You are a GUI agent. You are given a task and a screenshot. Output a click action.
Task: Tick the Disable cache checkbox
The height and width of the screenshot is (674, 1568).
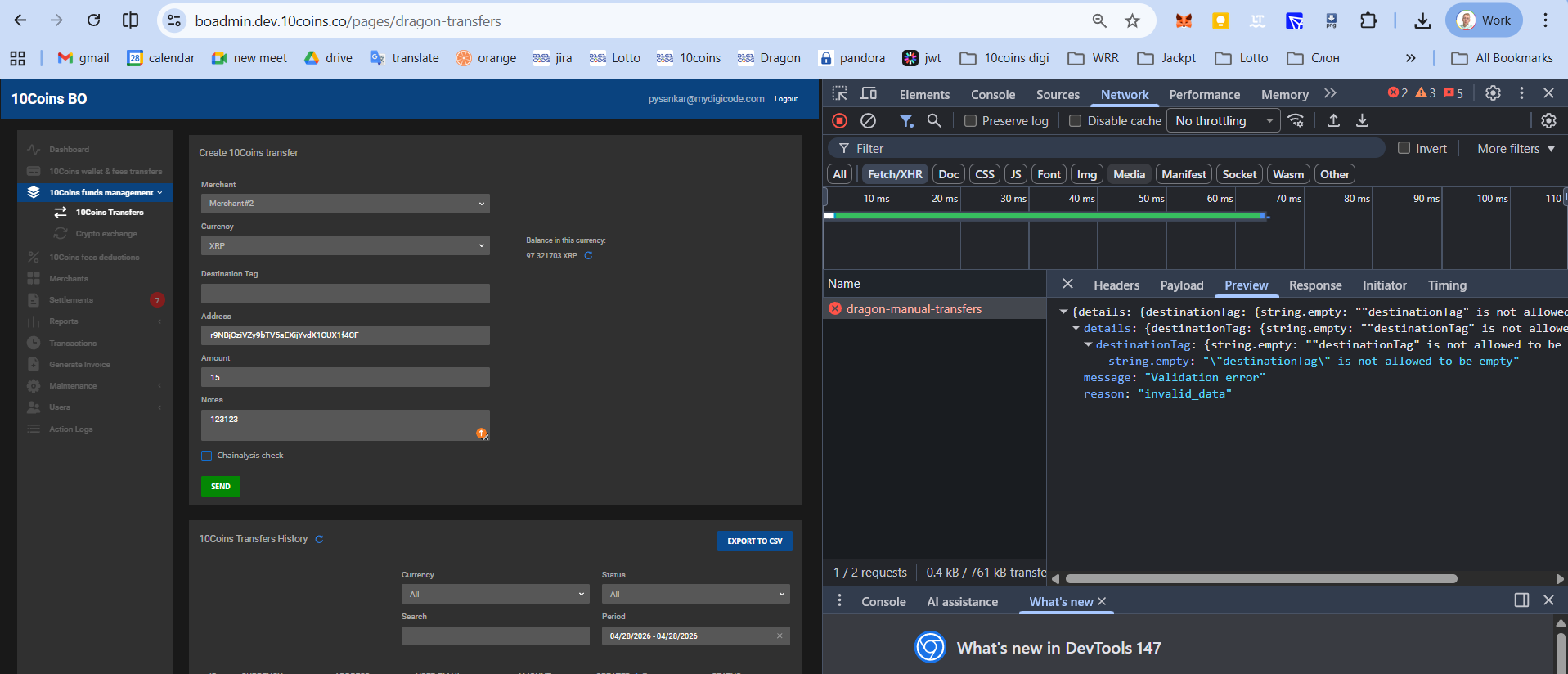tap(1076, 121)
